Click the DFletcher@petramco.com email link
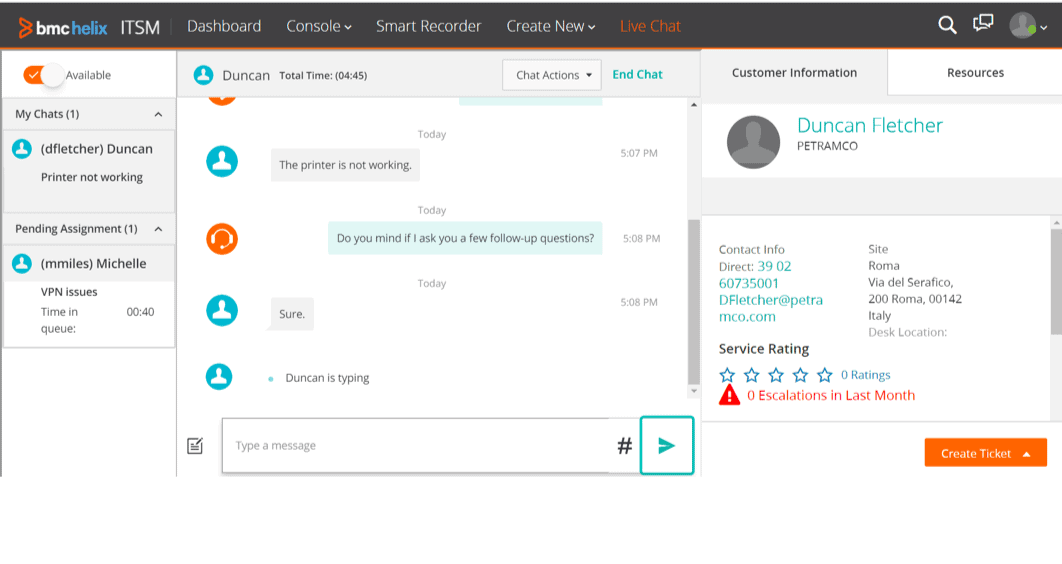The height and width of the screenshot is (564, 1062). [771, 308]
